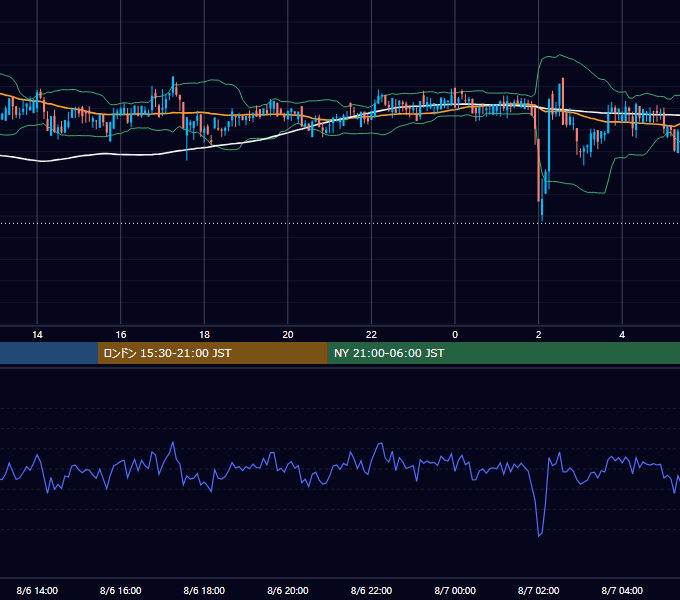Click the 8/6 22:00 indicator axis label

click(x=371, y=590)
